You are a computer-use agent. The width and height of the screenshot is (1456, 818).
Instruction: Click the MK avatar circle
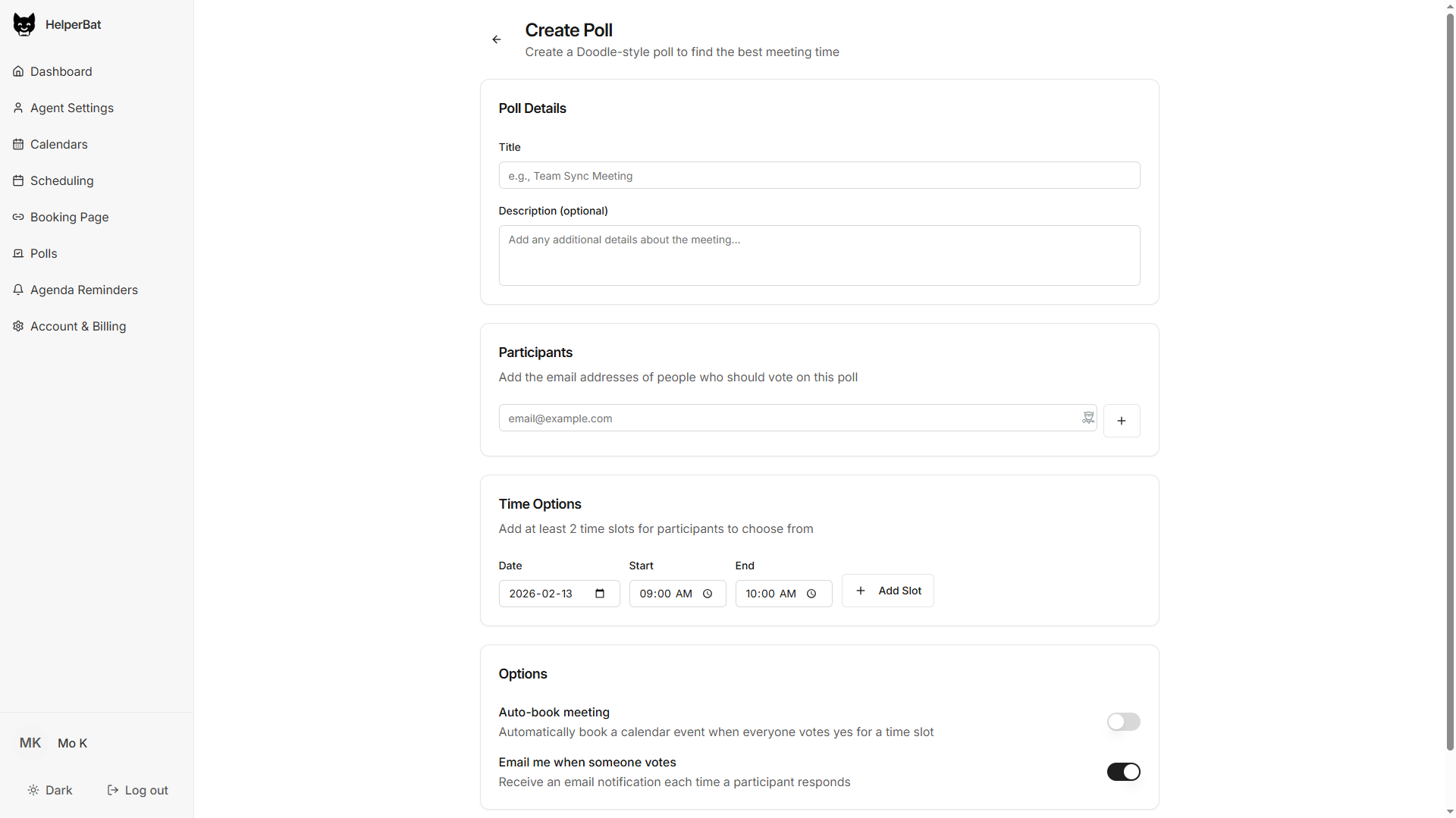tap(30, 743)
